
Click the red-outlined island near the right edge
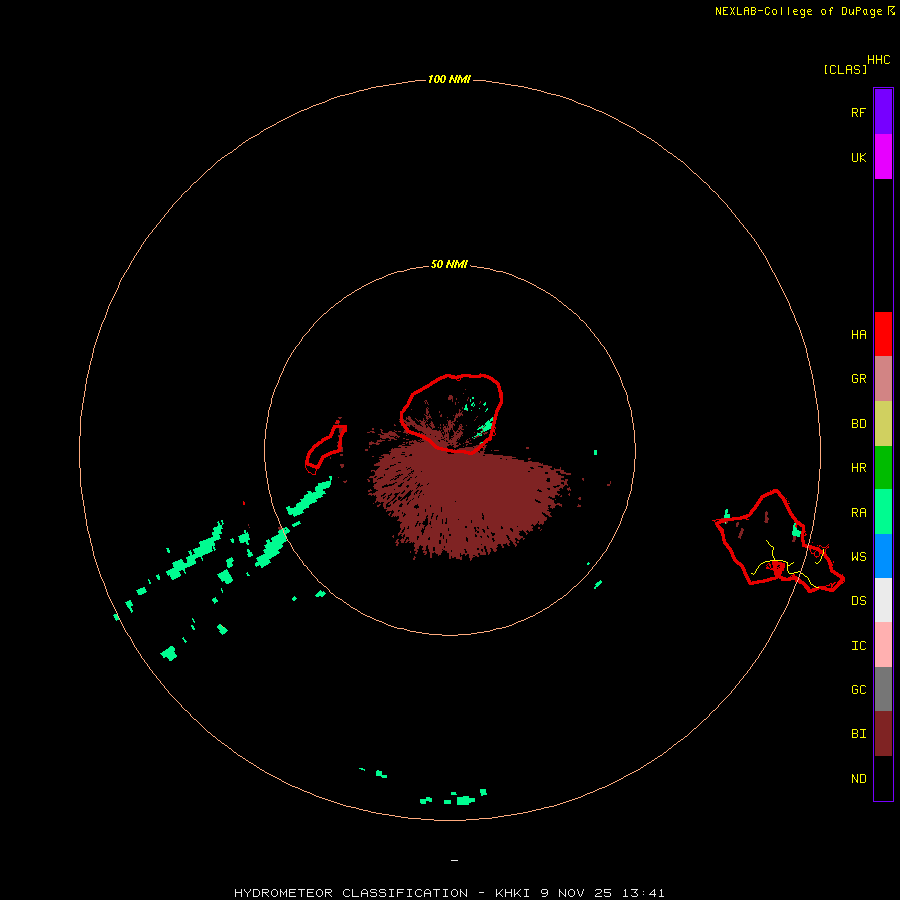point(779,542)
